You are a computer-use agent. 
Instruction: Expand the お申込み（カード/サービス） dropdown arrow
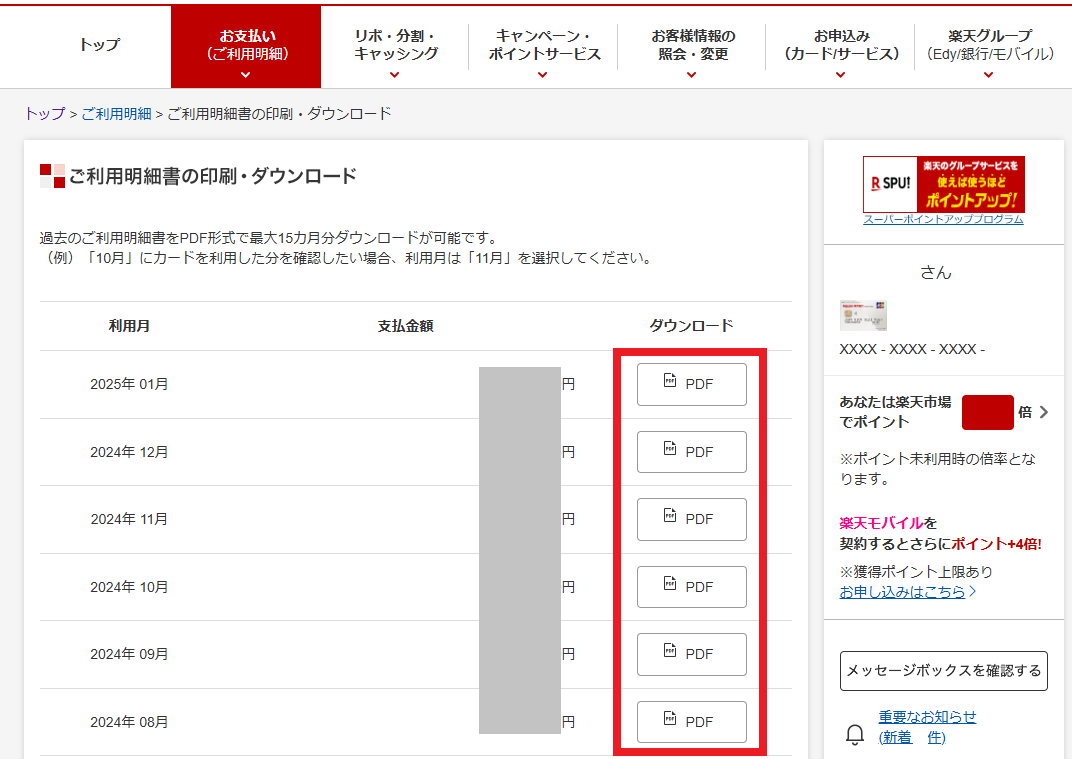[840, 74]
